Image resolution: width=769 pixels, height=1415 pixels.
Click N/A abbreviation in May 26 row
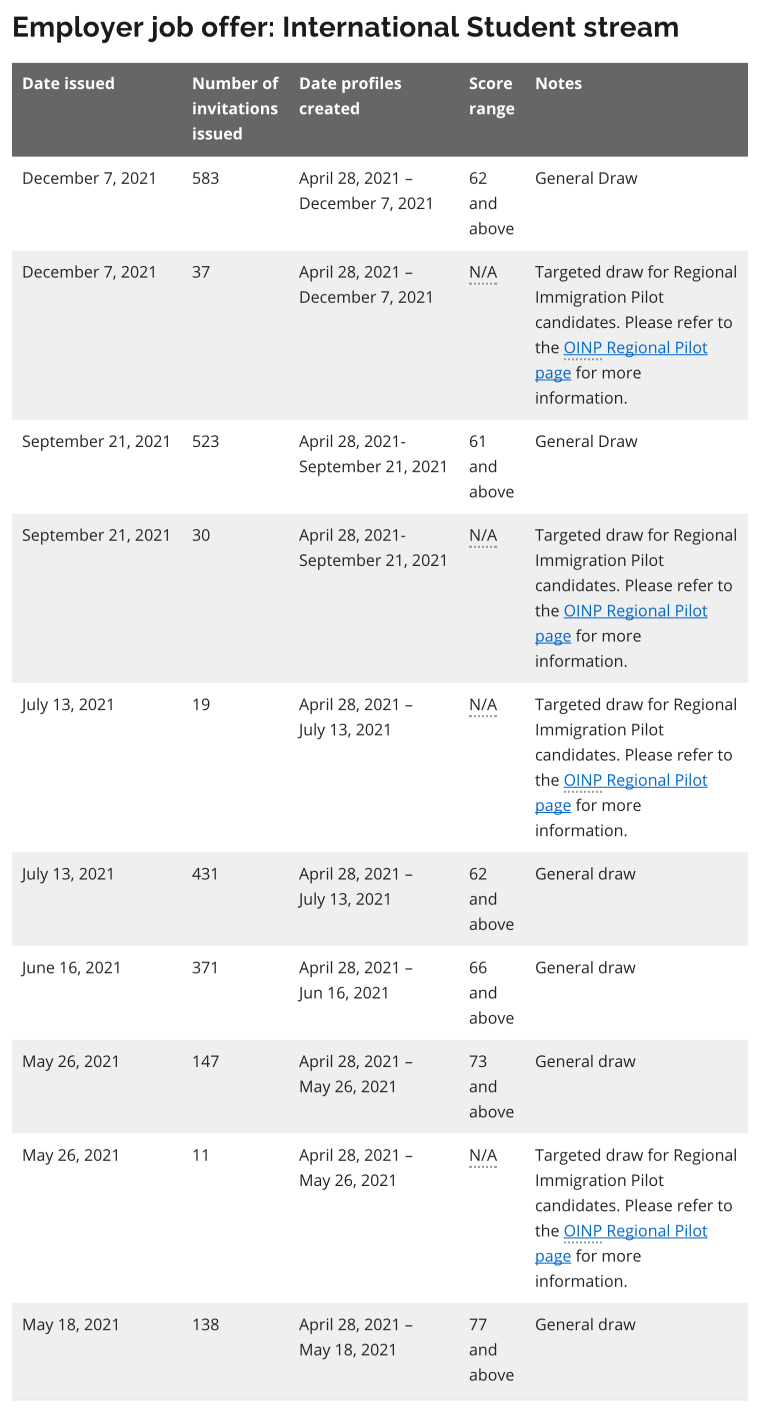[x=482, y=1155]
